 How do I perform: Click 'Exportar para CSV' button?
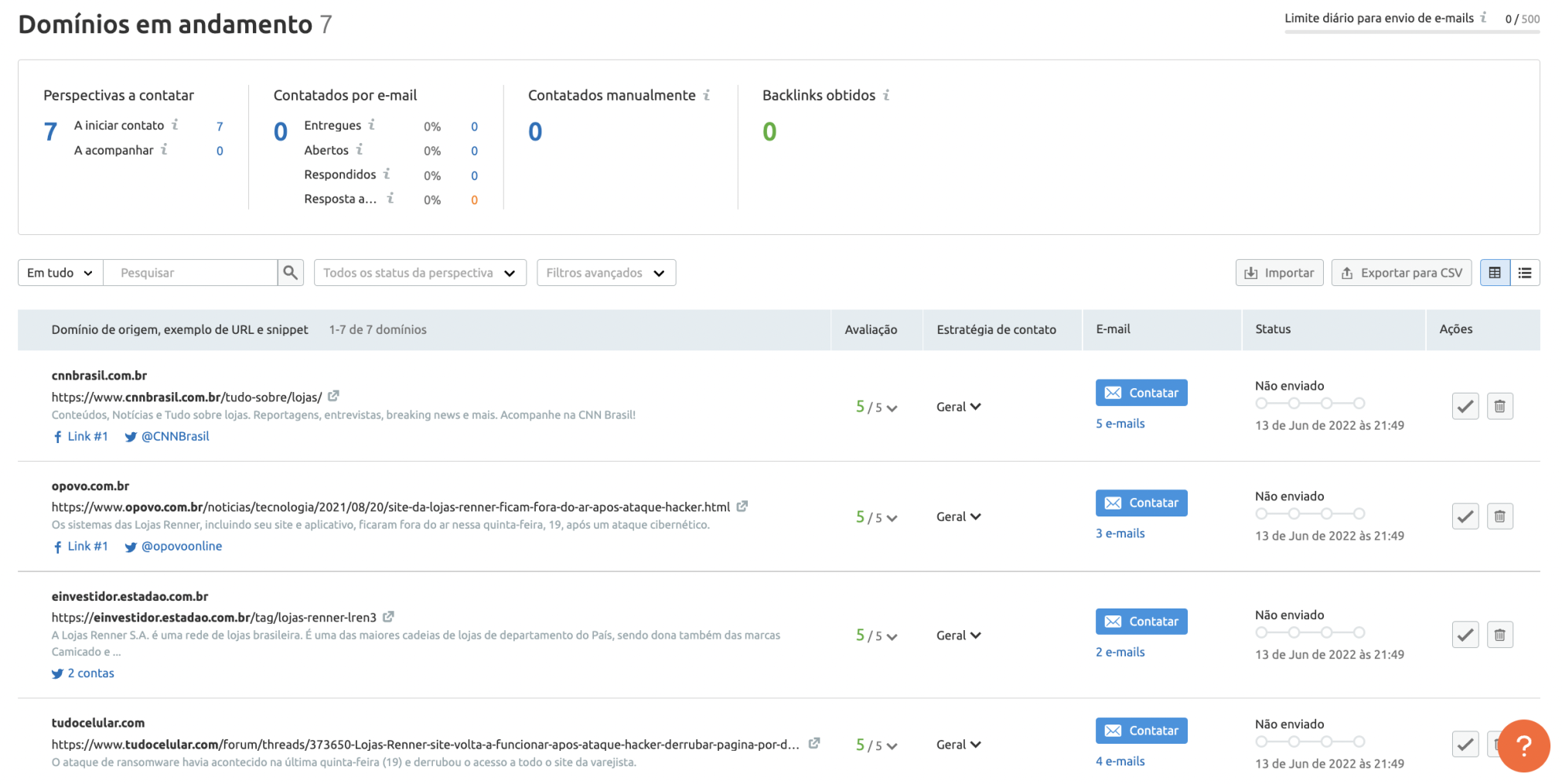click(1402, 272)
